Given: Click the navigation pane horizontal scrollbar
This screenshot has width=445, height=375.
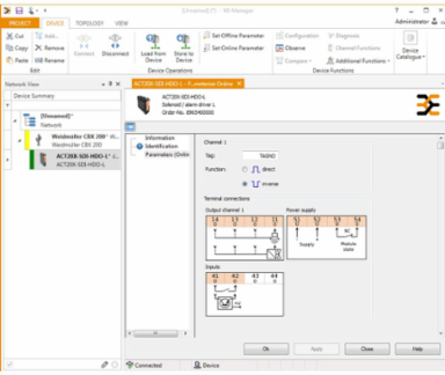Looking at the screenshot, I should click(157, 333).
